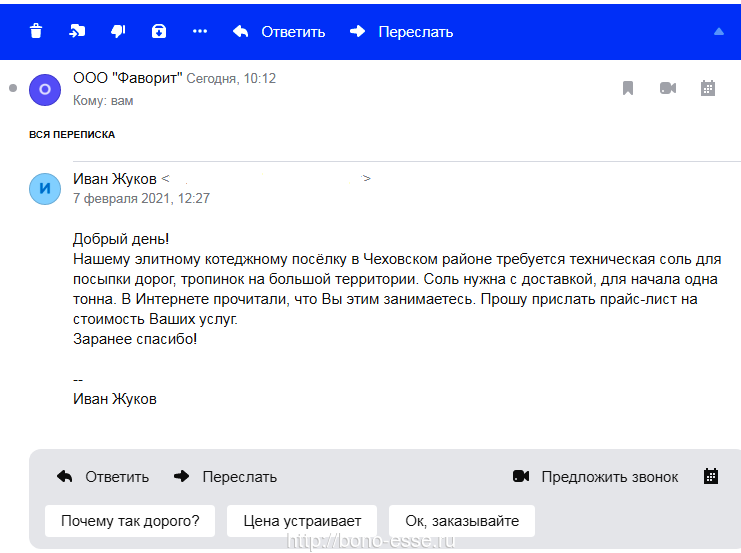Toggle the unread dot beside ООО Фаворит

[x=13, y=89]
